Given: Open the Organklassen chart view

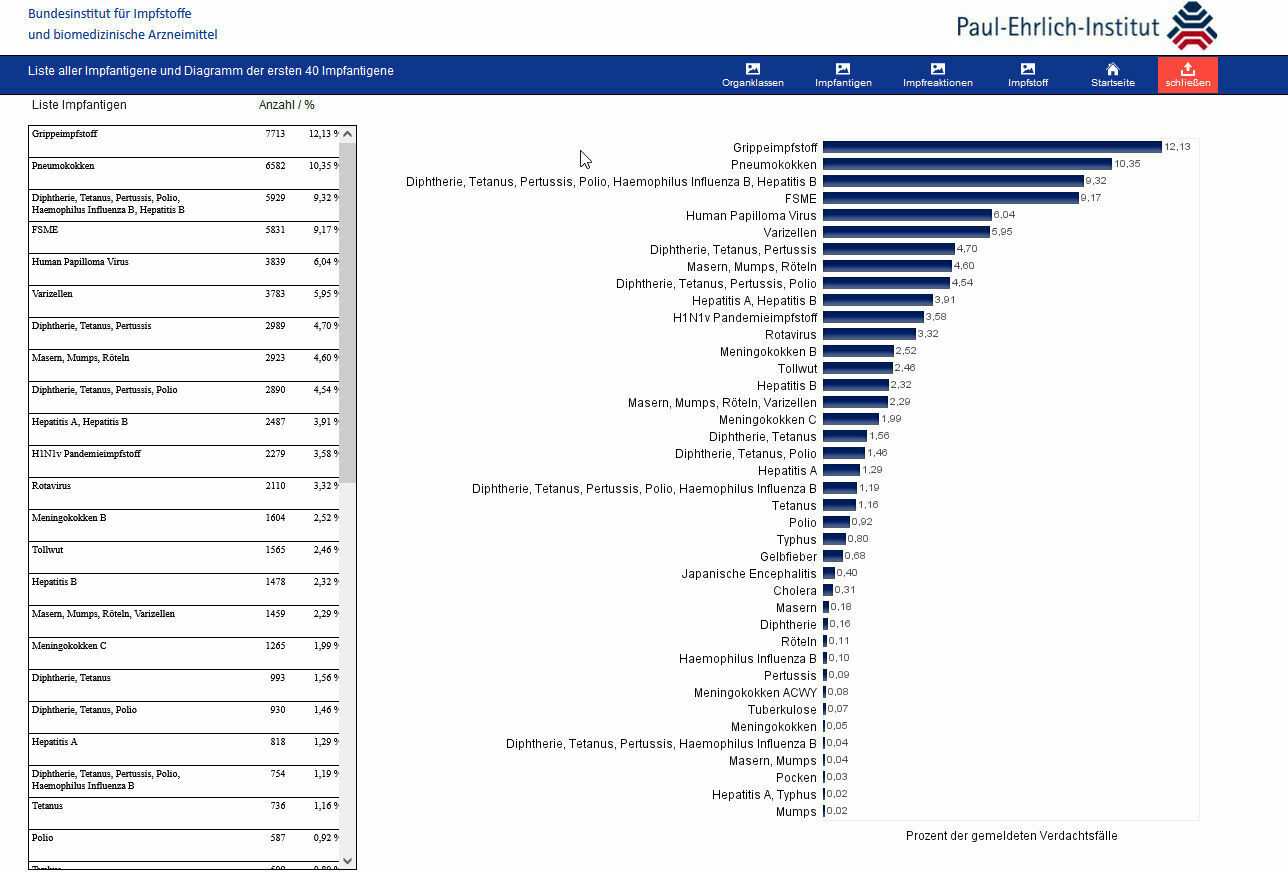Looking at the screenshot, I should (752, 69).
